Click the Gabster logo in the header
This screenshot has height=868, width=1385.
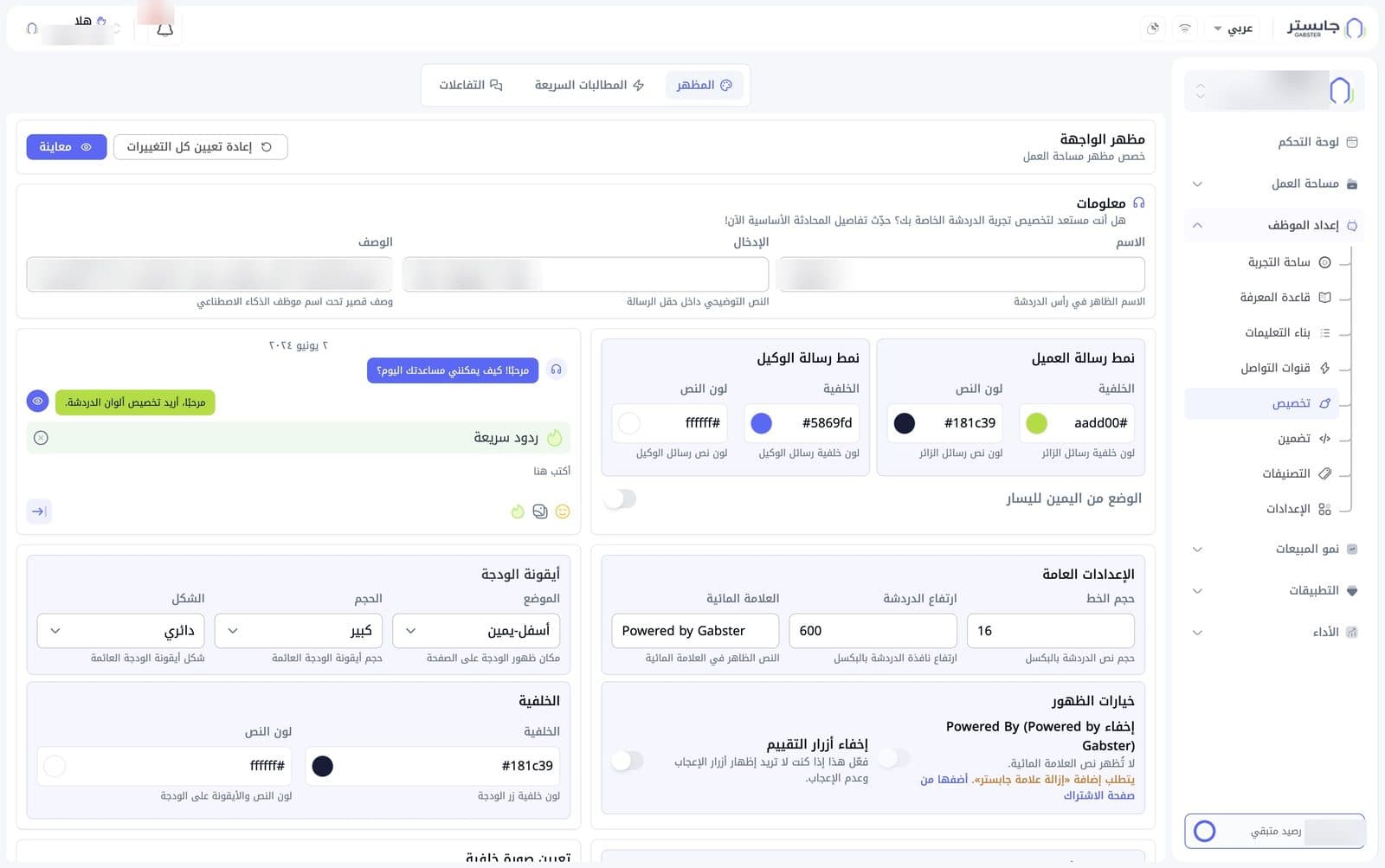[1326, 28]
